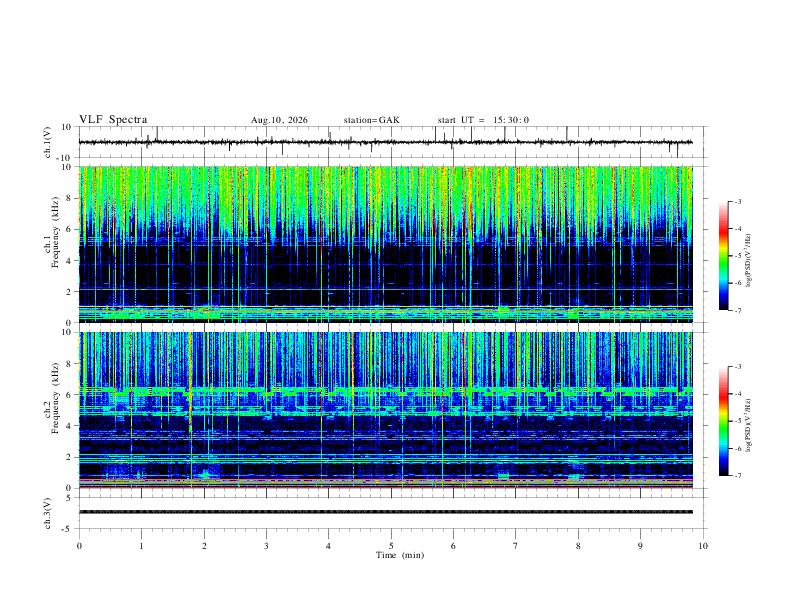Click the lower log PSD color bar
The height and width of the screenshot is (612, 792).
(723, 421)
